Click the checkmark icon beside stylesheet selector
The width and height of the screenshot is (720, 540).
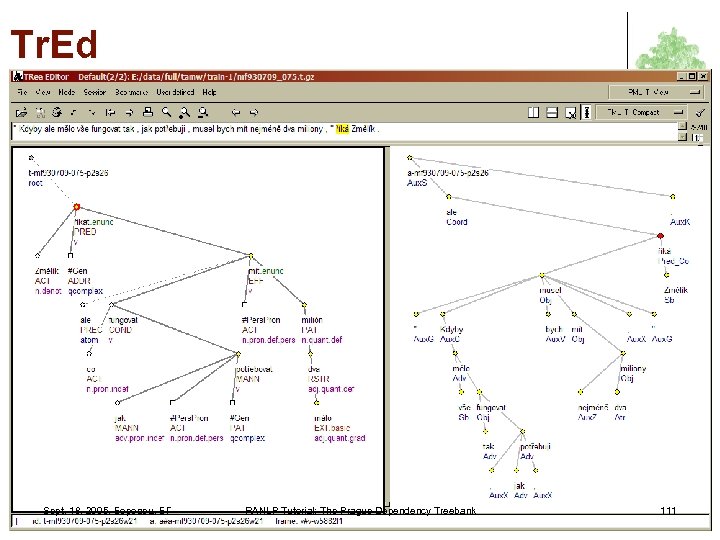click(700, 112)
